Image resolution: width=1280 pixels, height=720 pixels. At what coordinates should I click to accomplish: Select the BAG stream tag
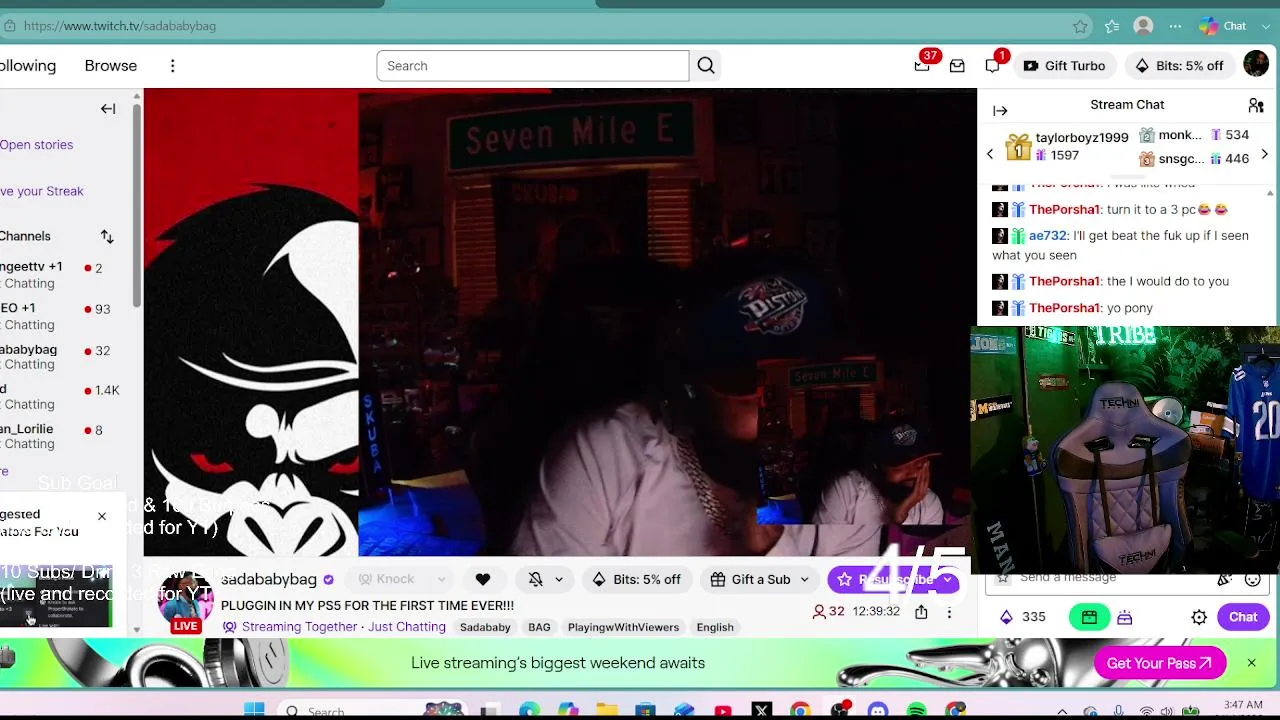click(539, 627)
